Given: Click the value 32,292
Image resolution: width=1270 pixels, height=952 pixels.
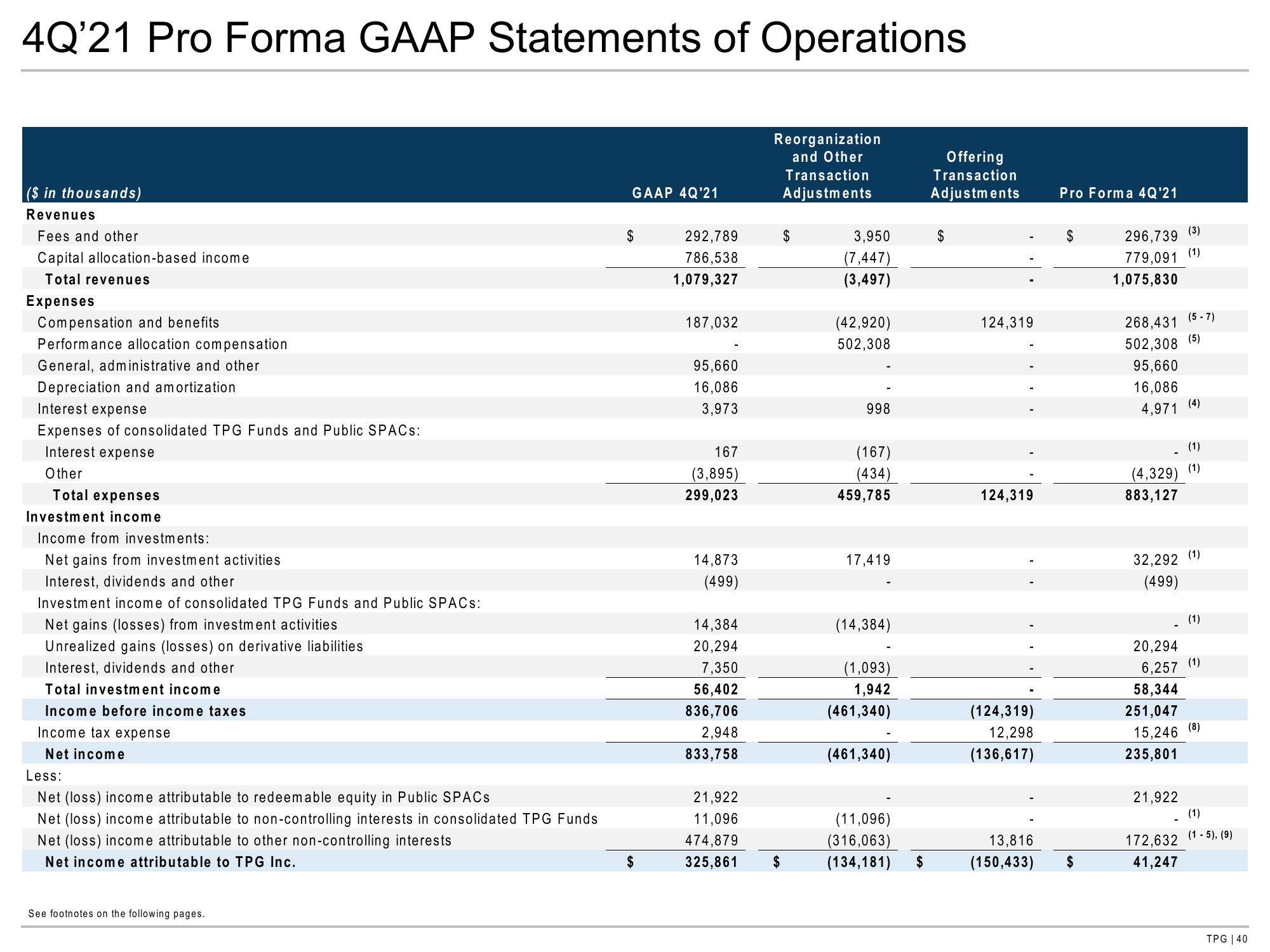Looking at the screenshot, I should (x=1156, y=560).
